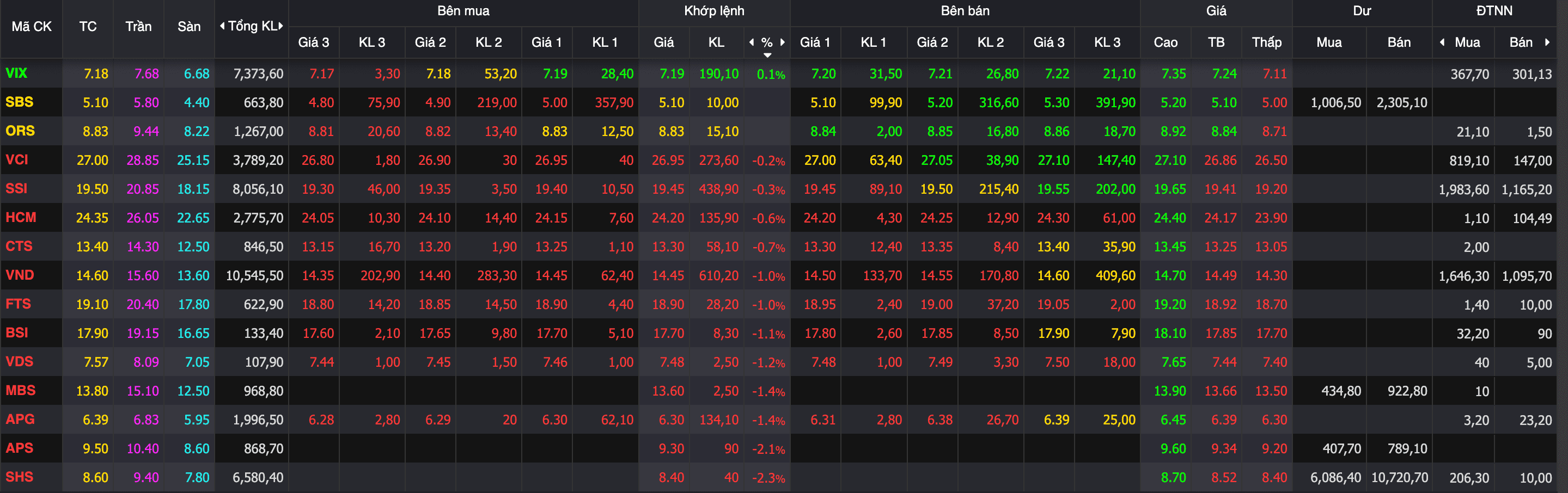Click the Cao column header
The width and height of the screenshot is (1568, 493).
(x=1165, y=42)
